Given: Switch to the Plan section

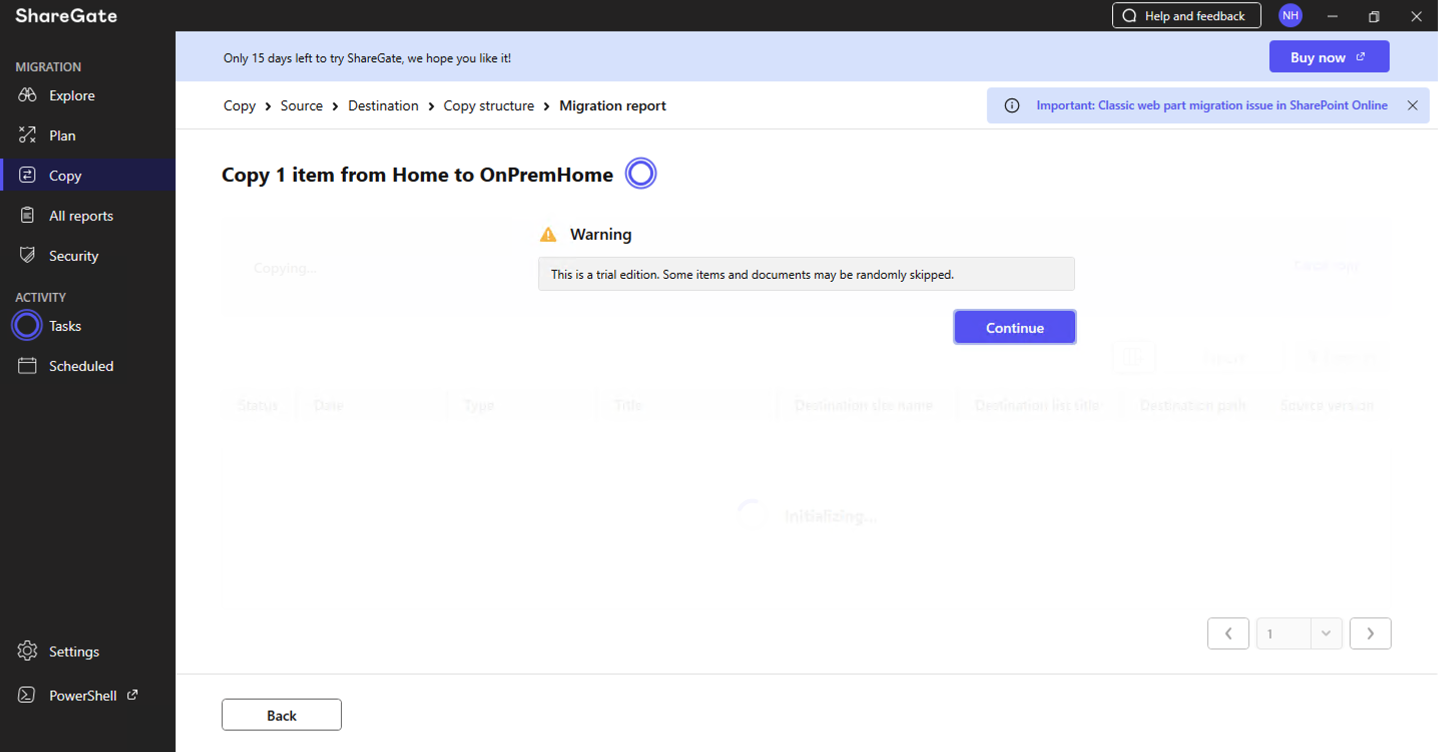Looking at the screenshot, I should pyautogui.click(x=62, y=136).
